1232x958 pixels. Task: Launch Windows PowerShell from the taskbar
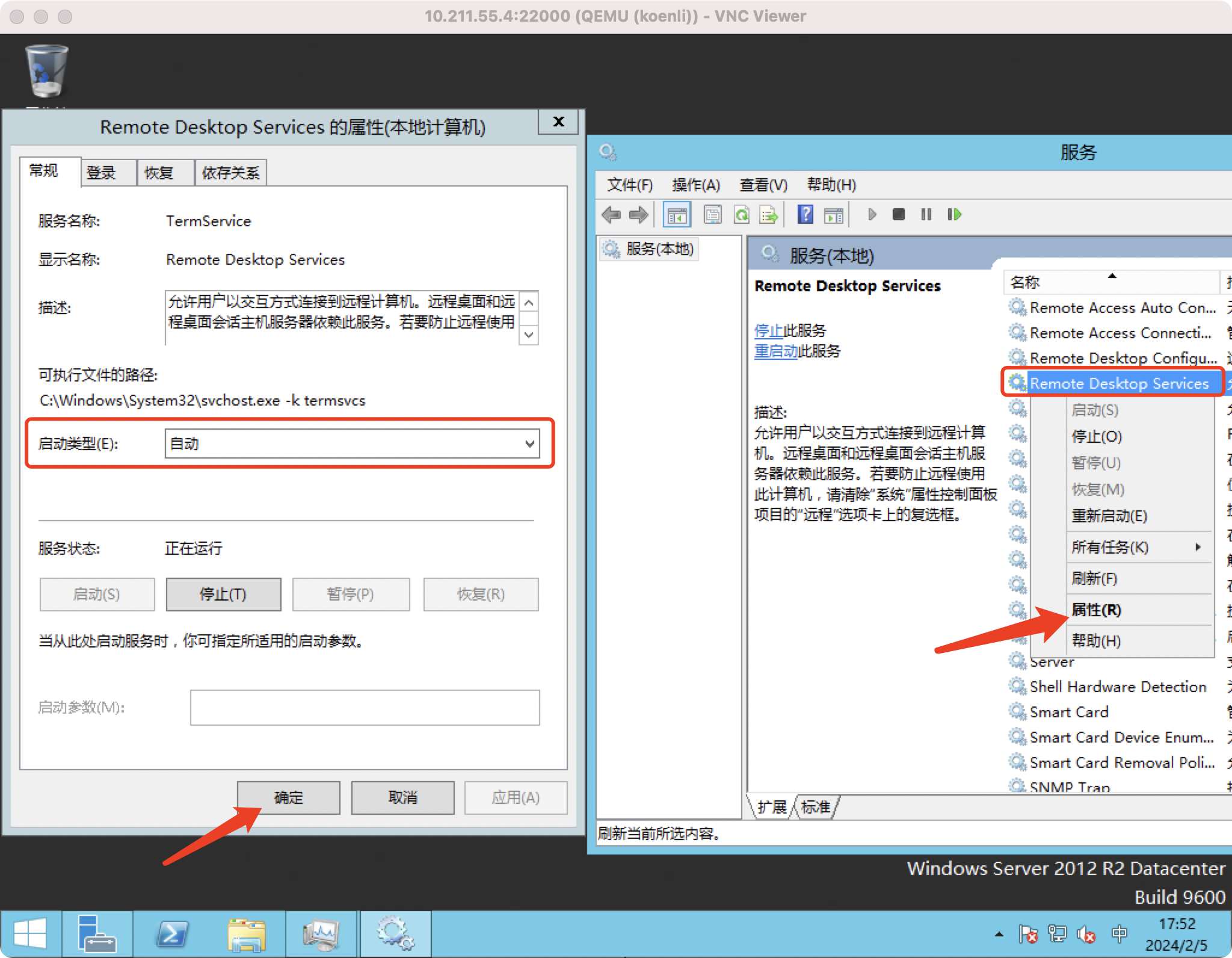[x=173, y=933]
